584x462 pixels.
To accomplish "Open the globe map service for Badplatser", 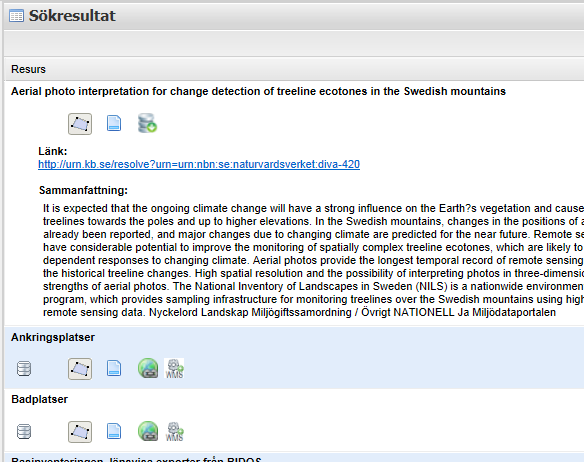I will (148, 431).
